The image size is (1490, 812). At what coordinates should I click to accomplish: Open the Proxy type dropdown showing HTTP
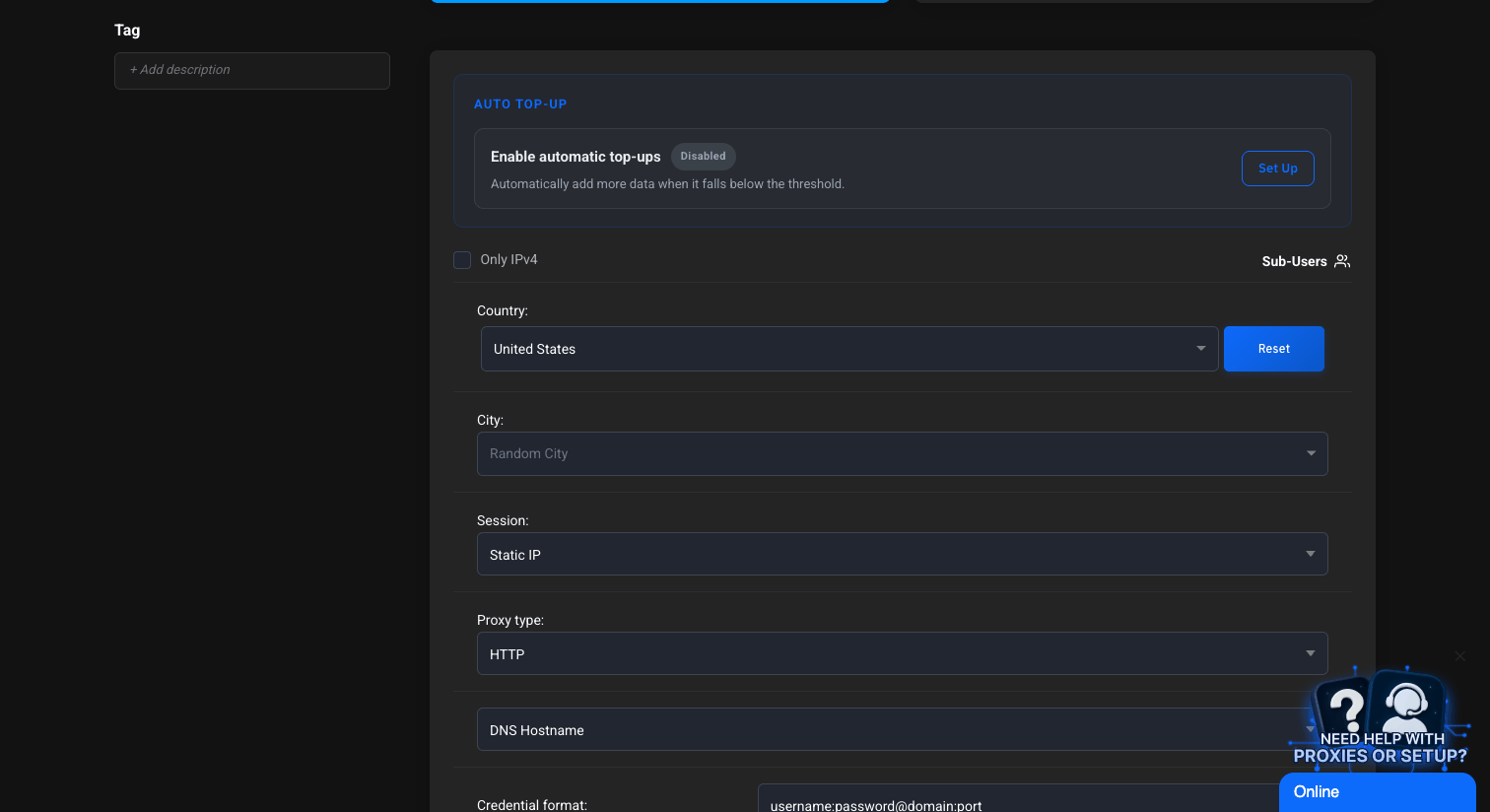click(x=903, y=653)
